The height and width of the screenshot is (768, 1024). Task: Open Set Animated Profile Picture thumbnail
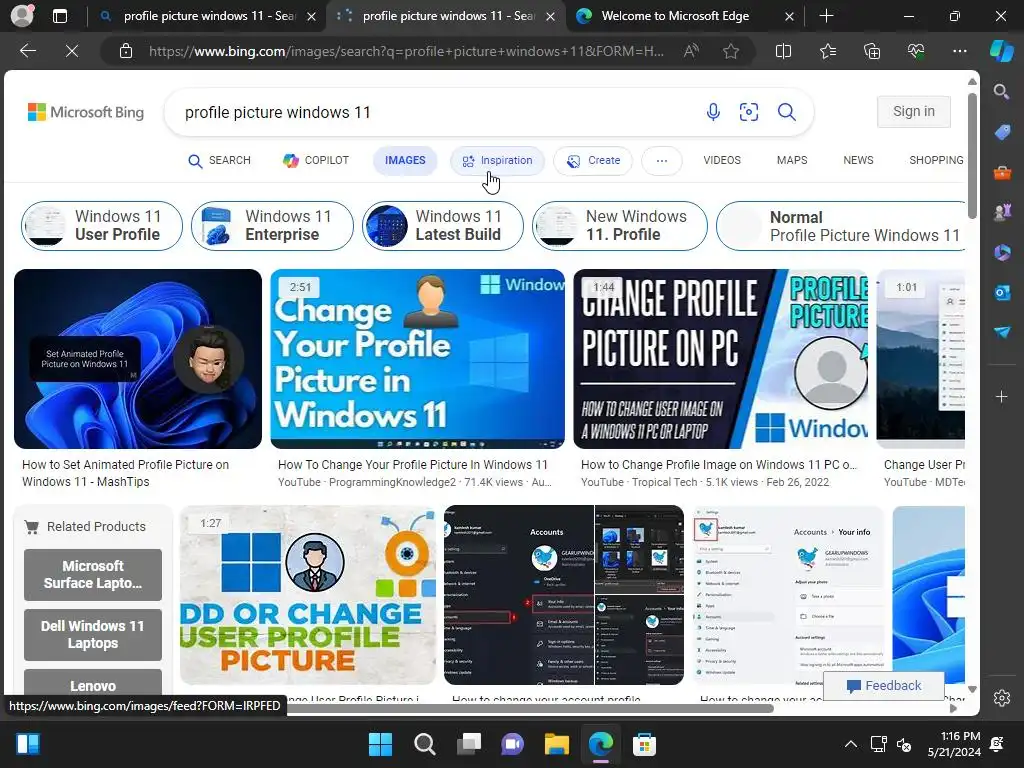point(138,359)
